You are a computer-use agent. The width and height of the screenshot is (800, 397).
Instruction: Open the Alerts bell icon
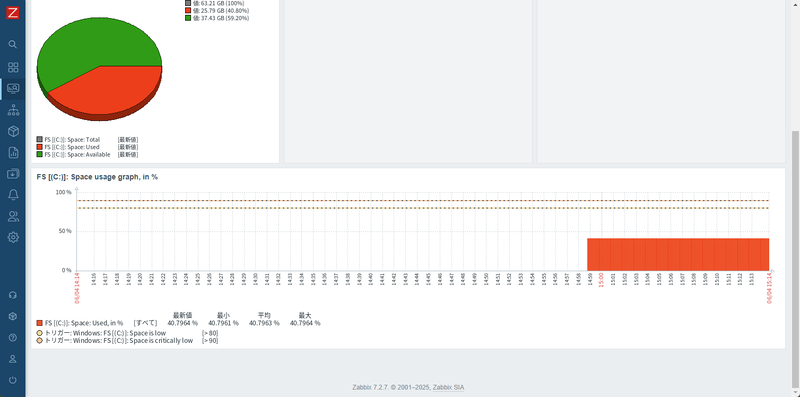13,194
